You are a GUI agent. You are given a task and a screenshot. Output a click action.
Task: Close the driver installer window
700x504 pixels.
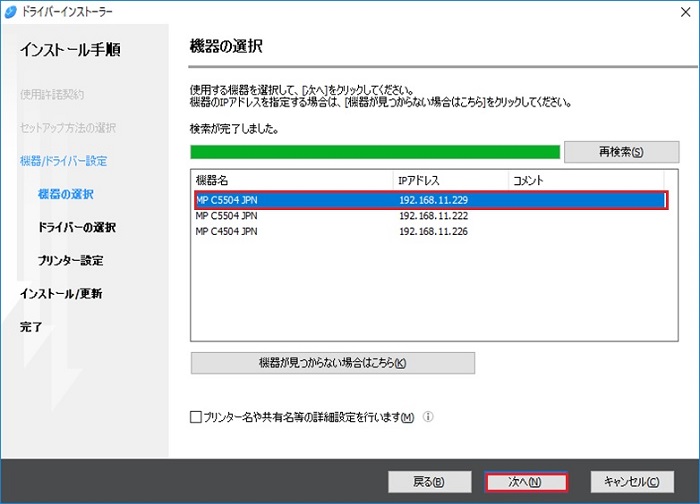[686, 12]
